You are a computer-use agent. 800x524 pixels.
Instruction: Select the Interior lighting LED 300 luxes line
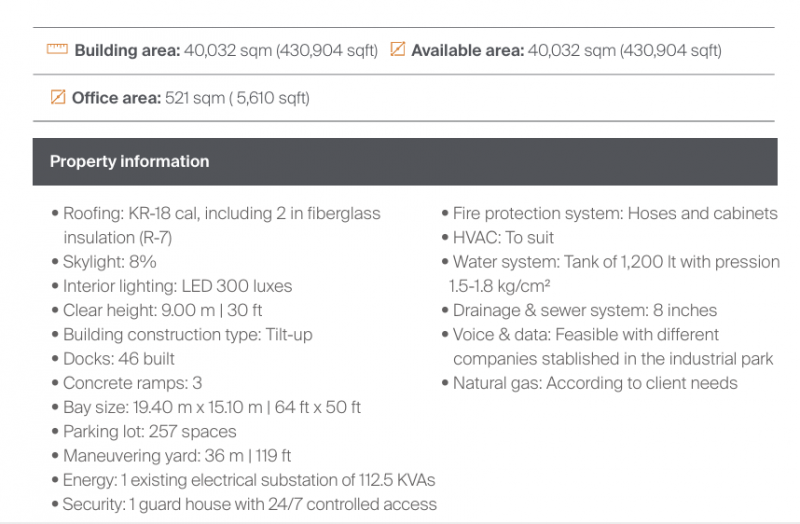pyautogui.click(x=177, y=286)
